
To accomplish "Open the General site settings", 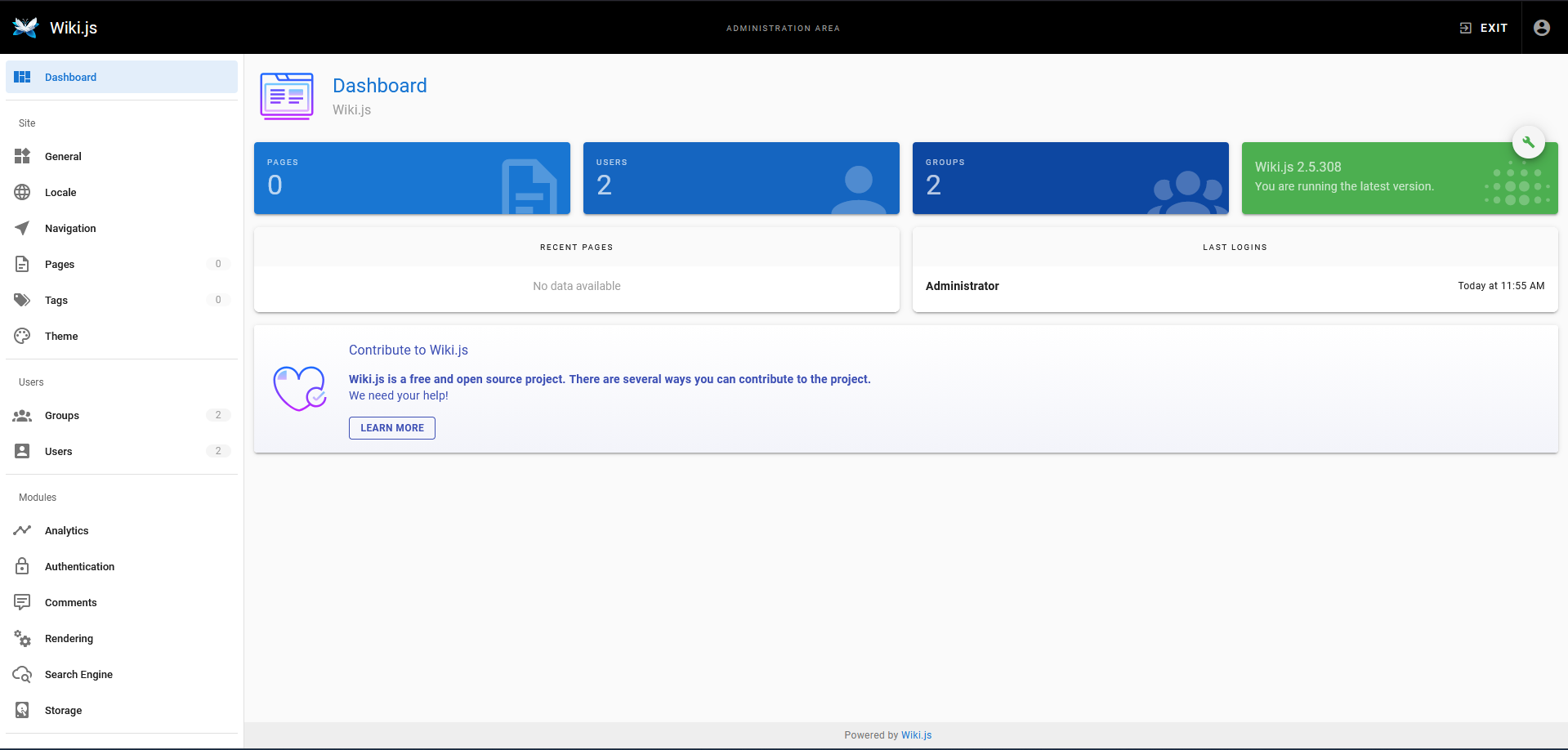I will coord(63,157).
